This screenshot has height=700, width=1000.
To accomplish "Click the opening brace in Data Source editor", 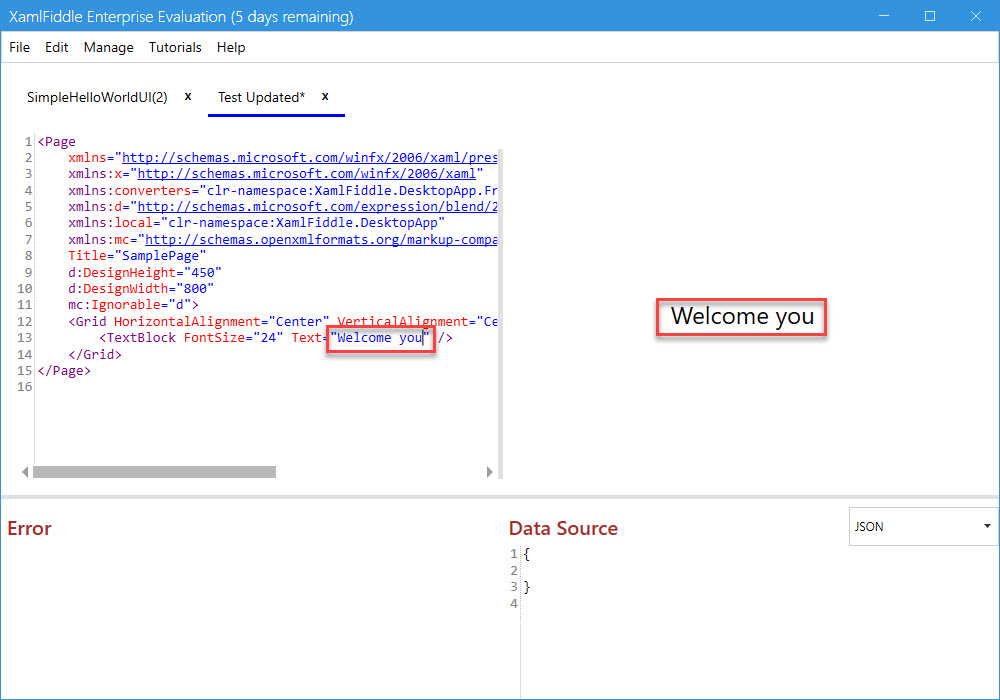I will tap(527, 554).
